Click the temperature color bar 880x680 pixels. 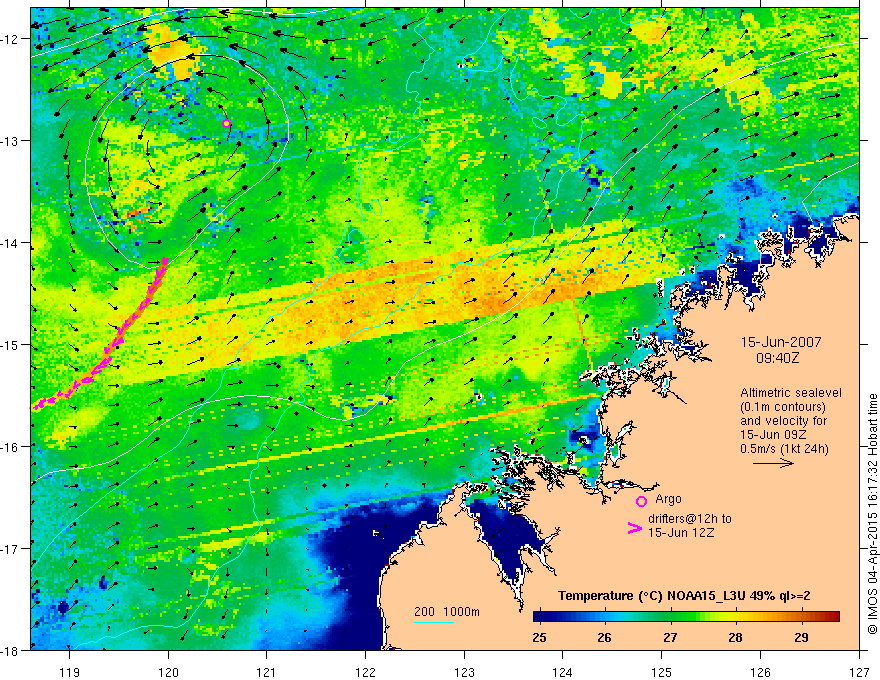(686, 617)
